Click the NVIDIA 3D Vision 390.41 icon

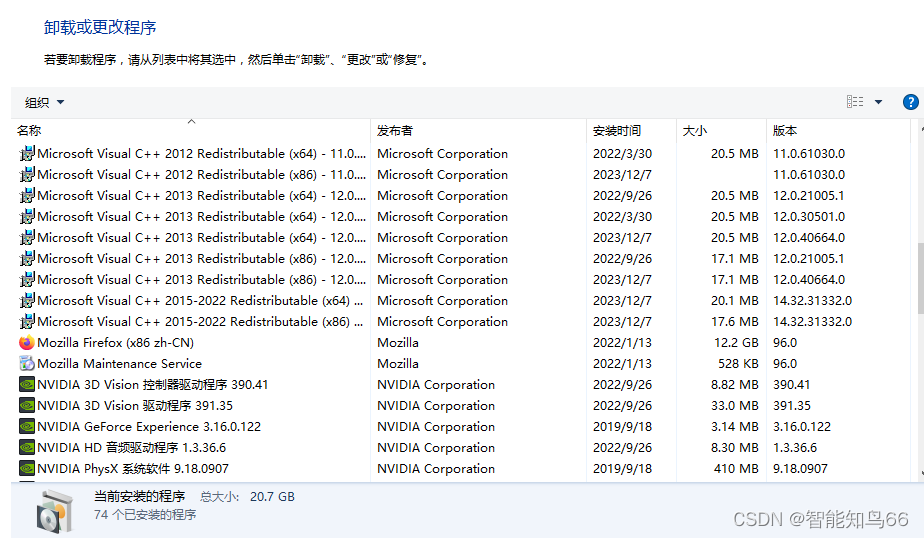[27, 385]
